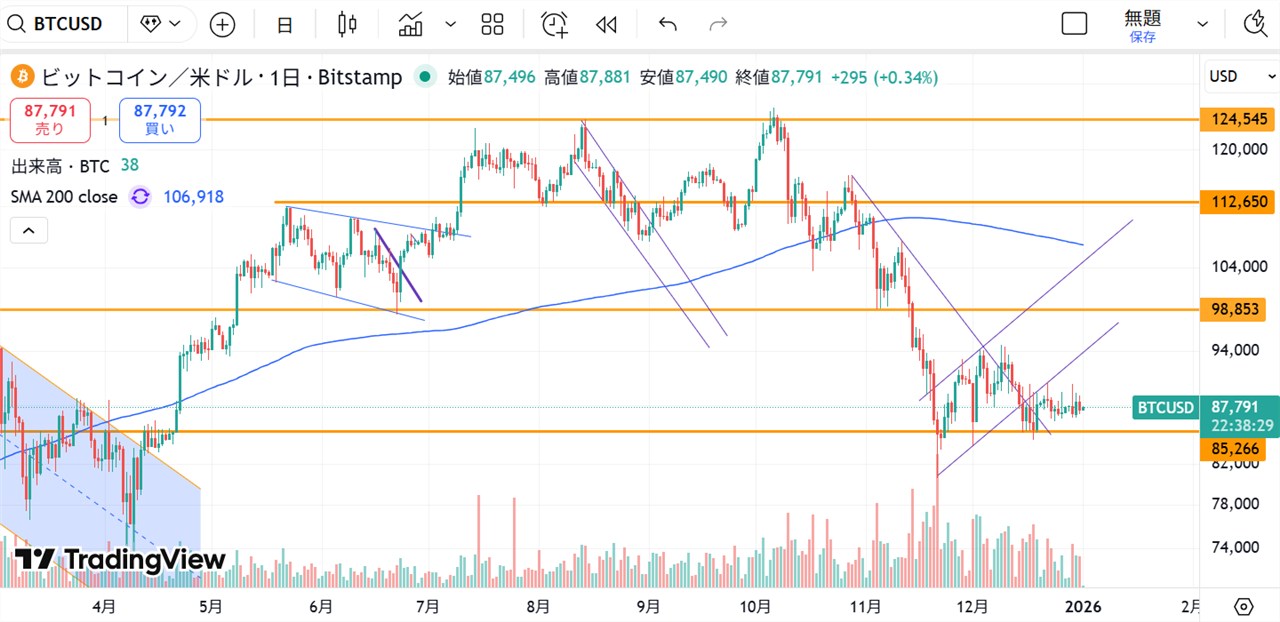The image size is (1280, 622).
Task: Click the add symbol plus icon
Action: click(x=222, y=25)
